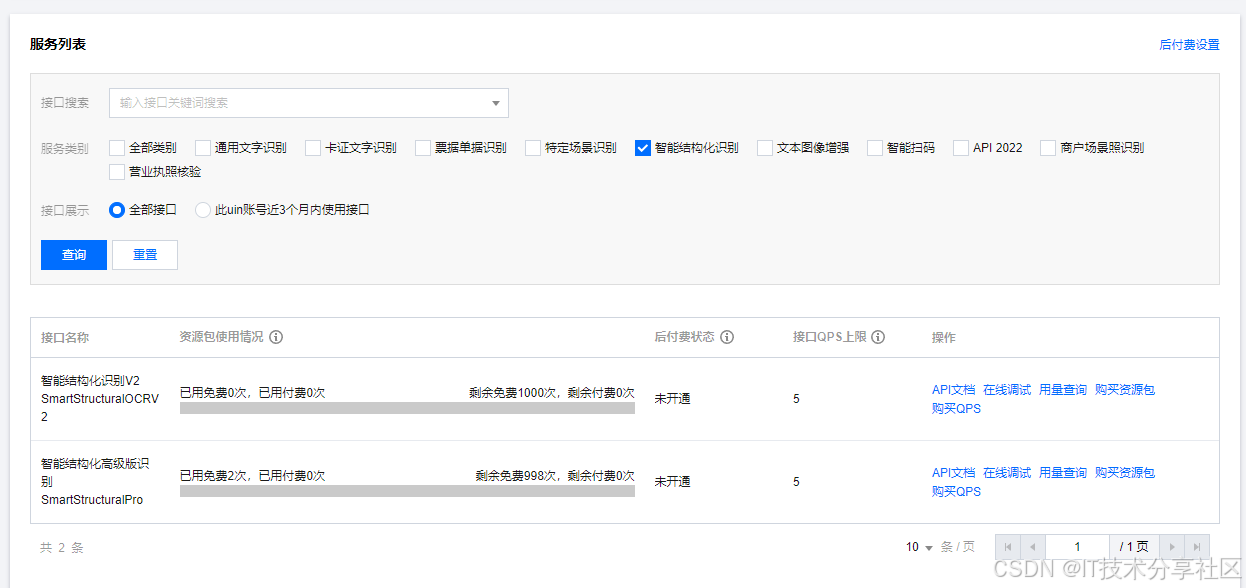Check the API 2022 checkbox
This screenshot has height=588, width=1246.
[961, 148]
